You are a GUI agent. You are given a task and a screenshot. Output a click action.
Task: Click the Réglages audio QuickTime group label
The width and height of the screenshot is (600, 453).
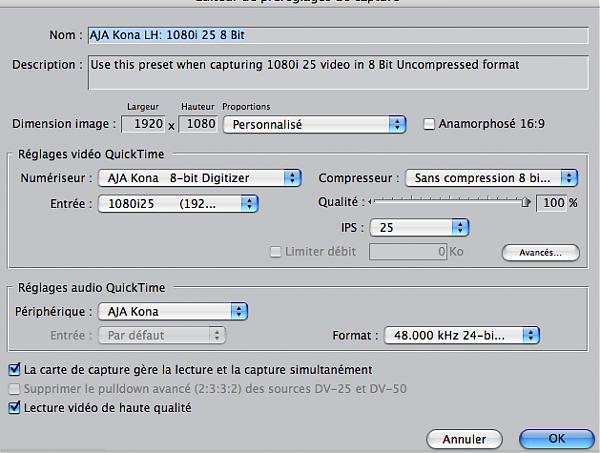pos(91,288)
